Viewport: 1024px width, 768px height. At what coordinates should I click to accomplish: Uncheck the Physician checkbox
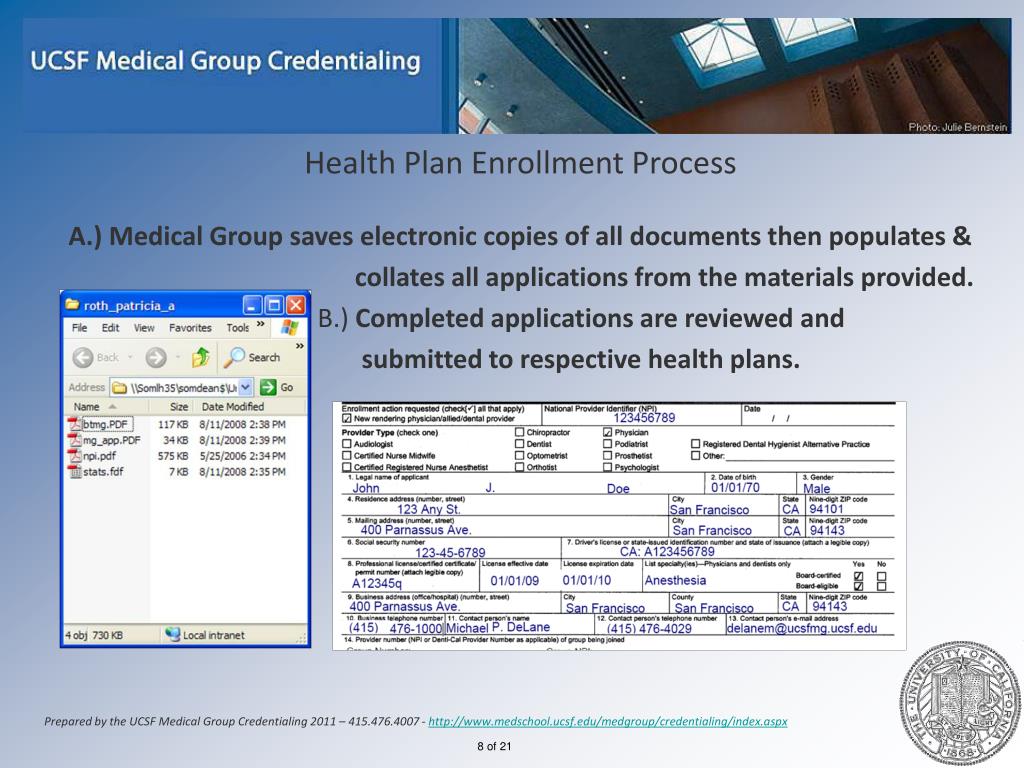pos(606,432)
